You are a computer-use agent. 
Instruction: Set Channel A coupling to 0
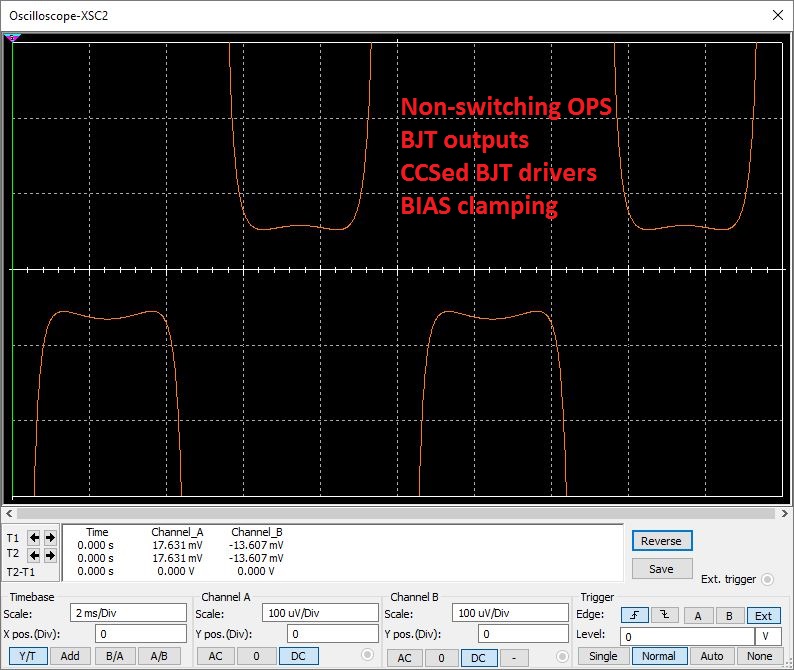coord(256,656)
